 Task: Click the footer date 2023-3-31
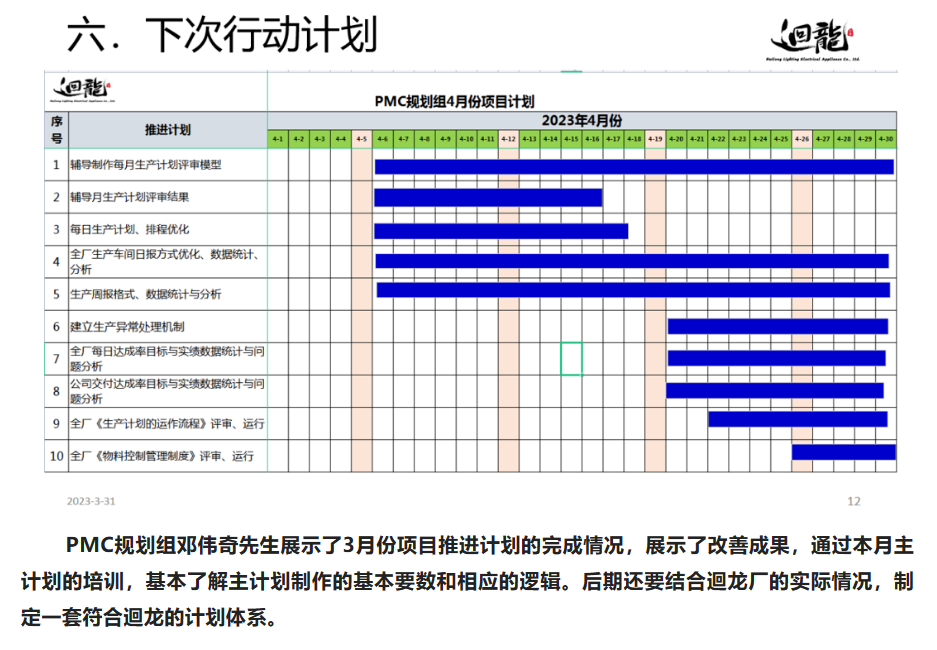pyautogui.click(x=91, y=501)
